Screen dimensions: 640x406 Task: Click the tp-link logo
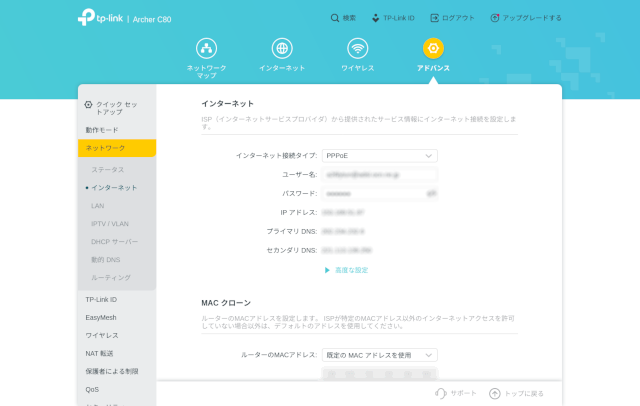click(100, 18)
